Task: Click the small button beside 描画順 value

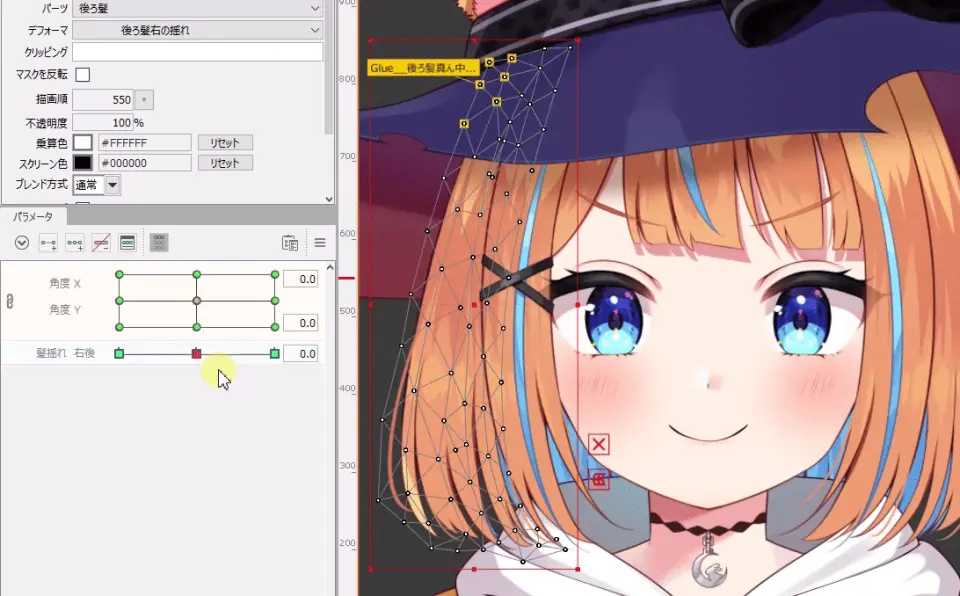Action: pyautogui.click(x=144, y=100)
